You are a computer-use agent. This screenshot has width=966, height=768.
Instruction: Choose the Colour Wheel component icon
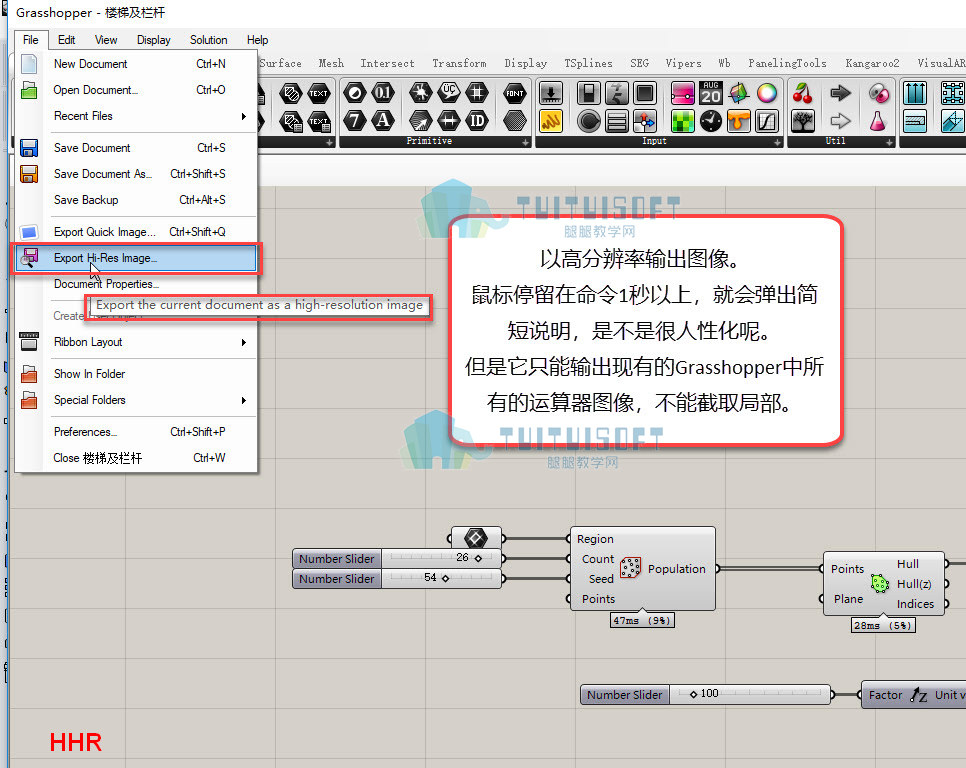(766, 93)
